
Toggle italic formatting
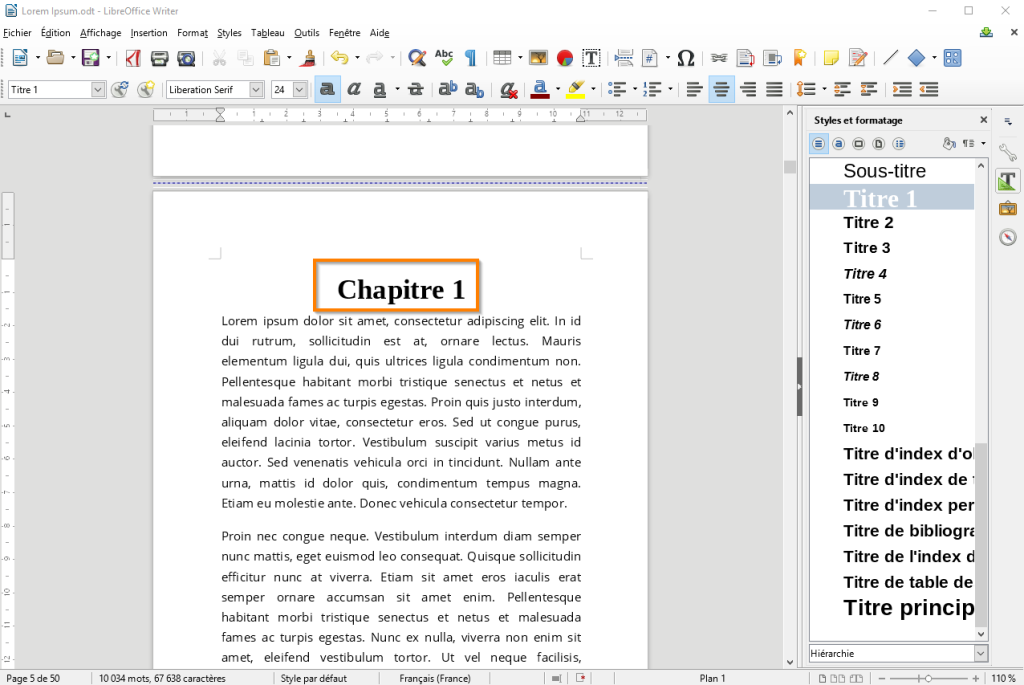coord(354,89)
